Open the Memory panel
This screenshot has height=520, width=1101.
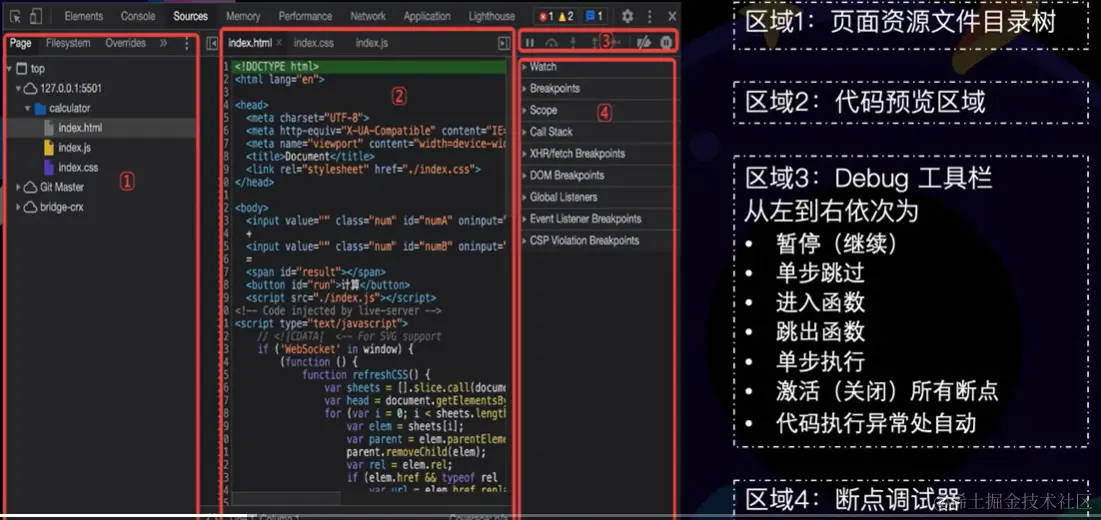pos(243,16)
